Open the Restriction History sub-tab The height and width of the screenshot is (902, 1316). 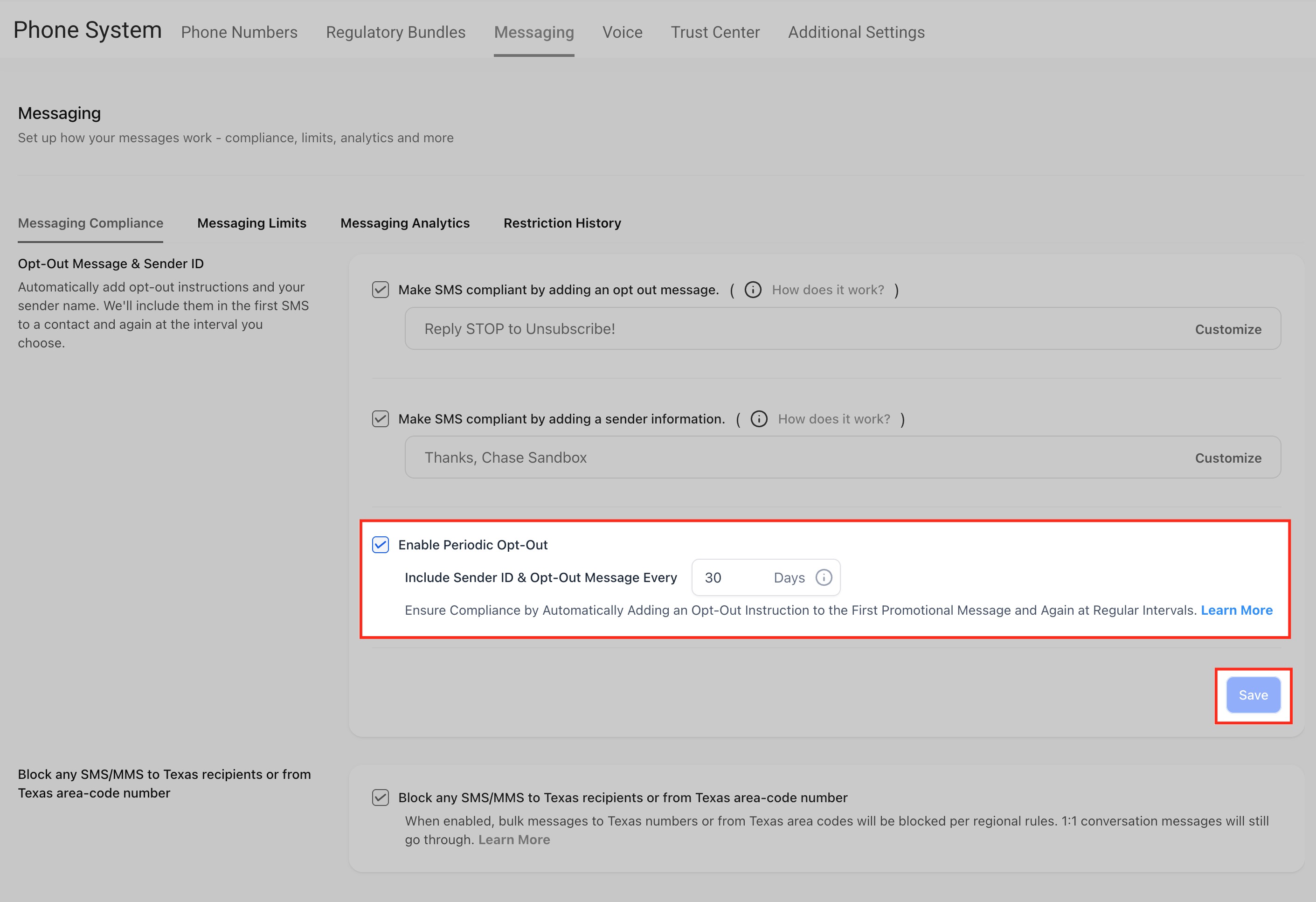[x=562, y=223]
